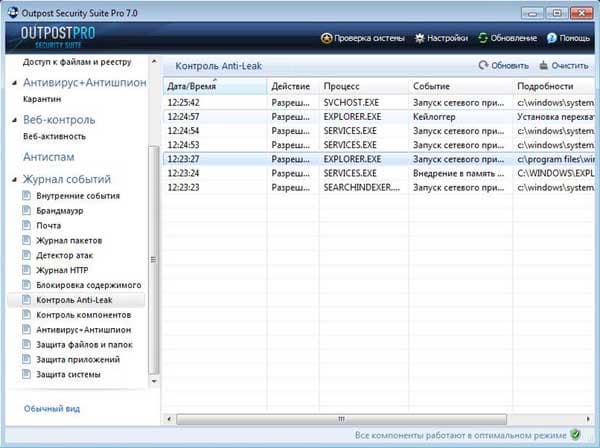Viewport: 600px width, 448px height.
Task: Select the Антиспам section
Action: point(49,157)
